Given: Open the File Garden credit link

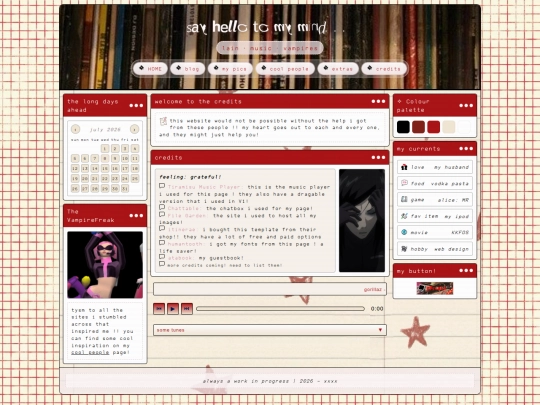Looking at the screenshot, I should [x=188, y=216].
